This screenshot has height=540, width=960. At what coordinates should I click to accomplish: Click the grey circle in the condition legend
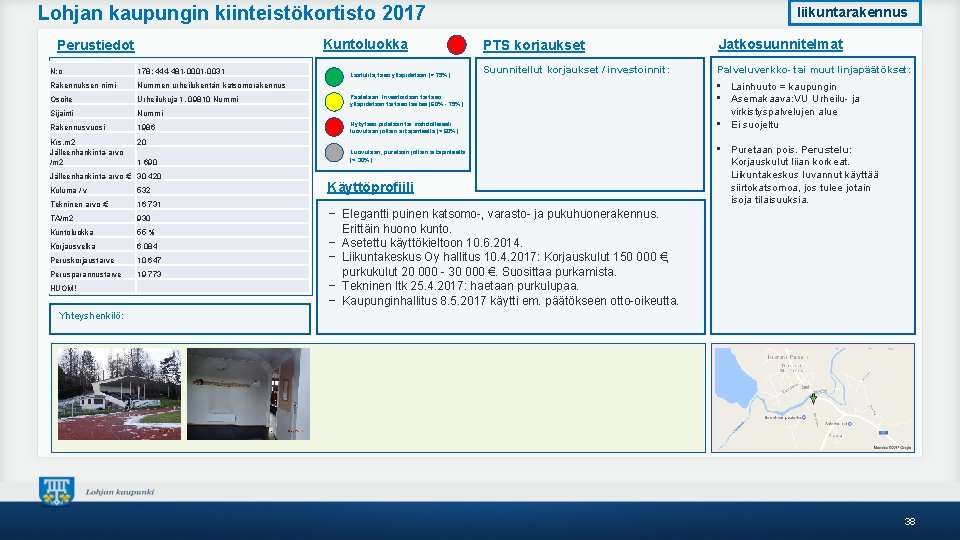334,152
